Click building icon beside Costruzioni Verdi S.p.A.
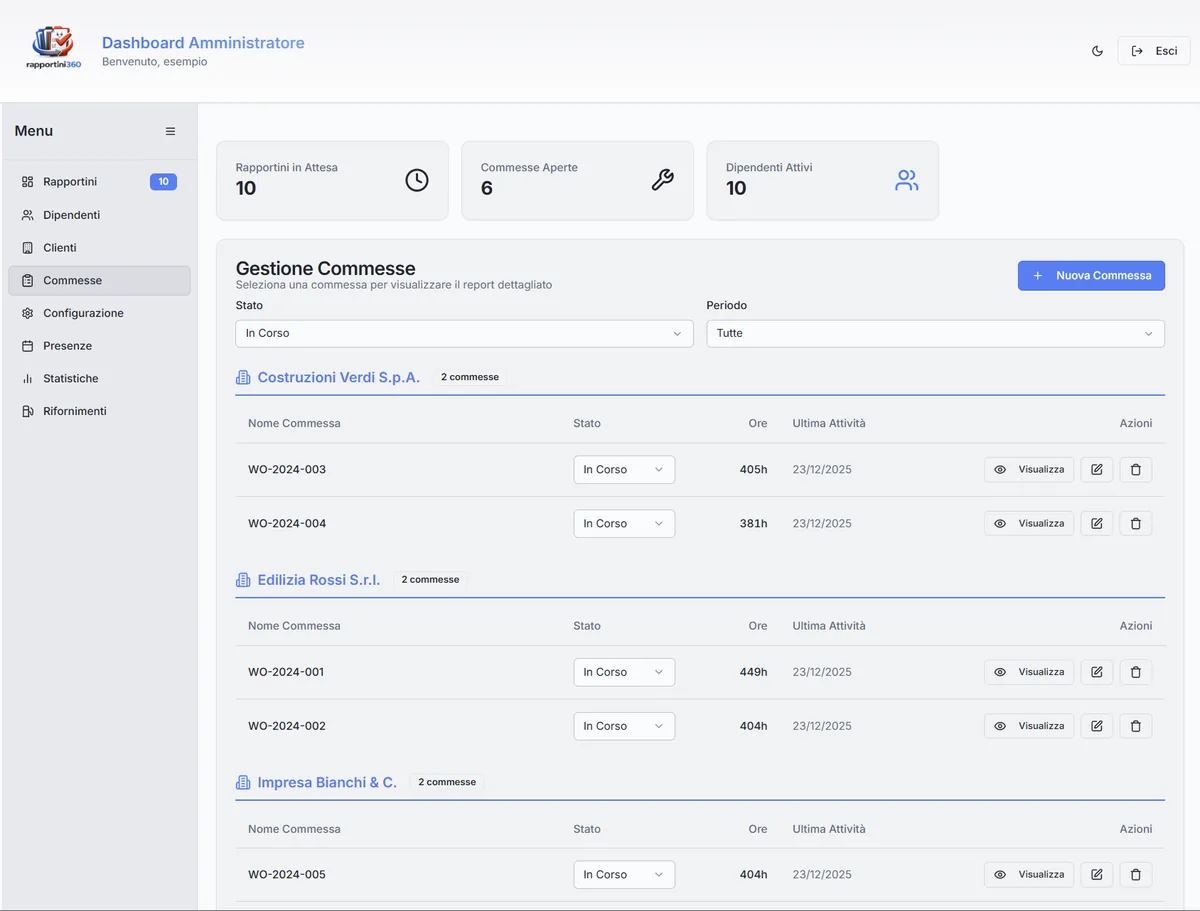The height and width of the screenshot is (911, 1200). pos(243,377)
